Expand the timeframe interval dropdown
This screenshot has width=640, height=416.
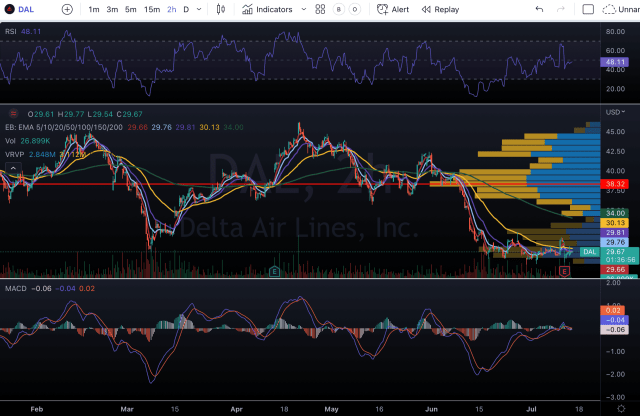199,9
